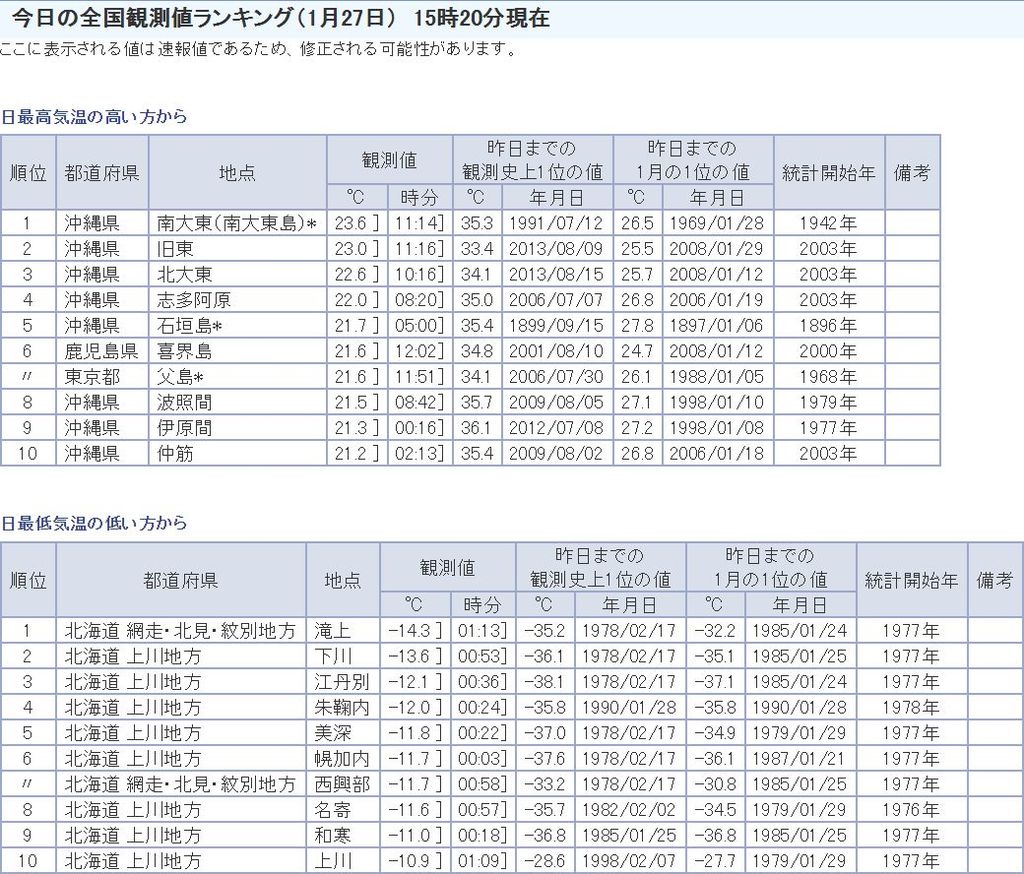Viewport: 1024px width, 874px height.
Task: Click the 下川 location name
Action: tap(332, 657)
